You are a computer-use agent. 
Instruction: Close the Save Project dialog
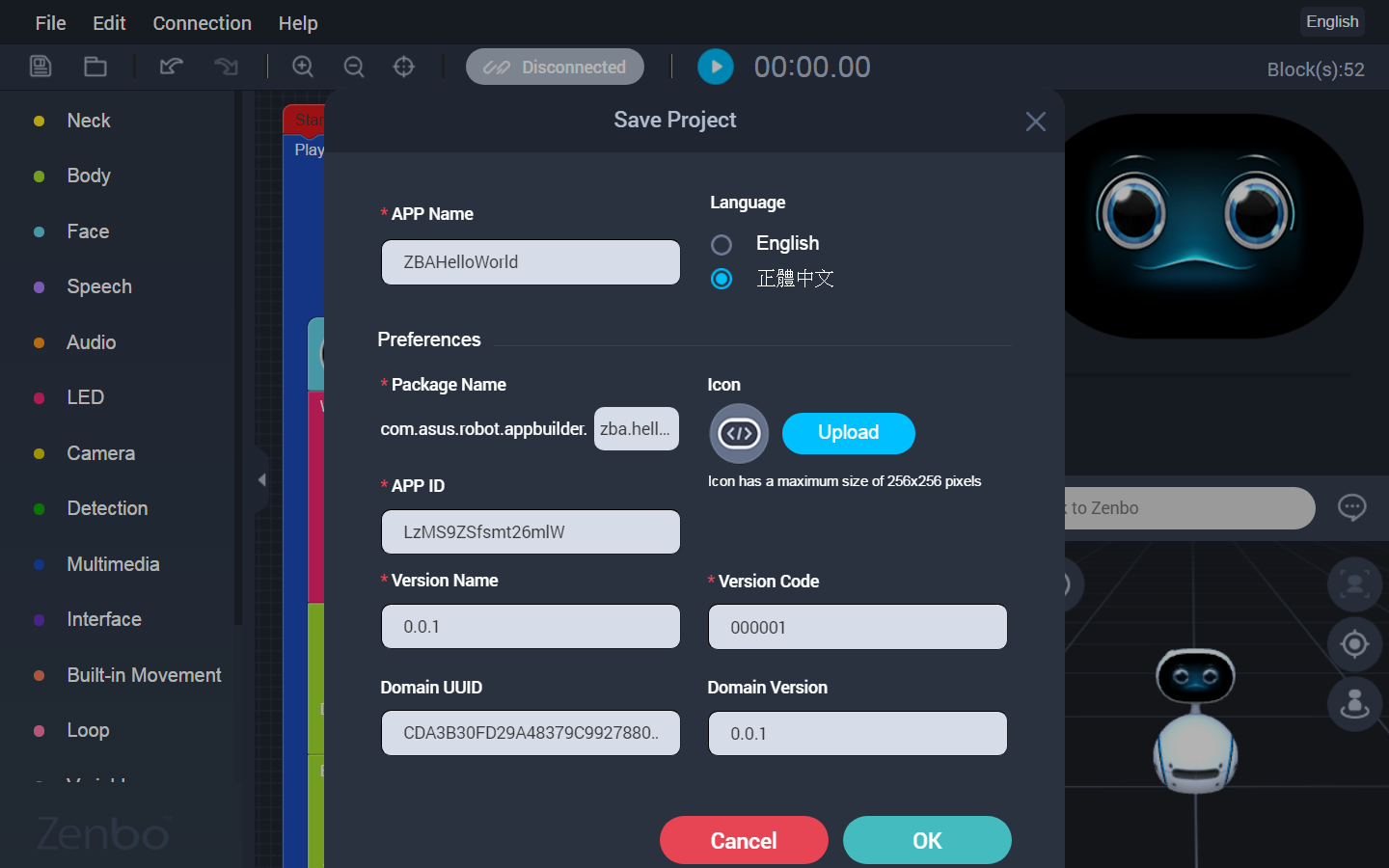1036,122
